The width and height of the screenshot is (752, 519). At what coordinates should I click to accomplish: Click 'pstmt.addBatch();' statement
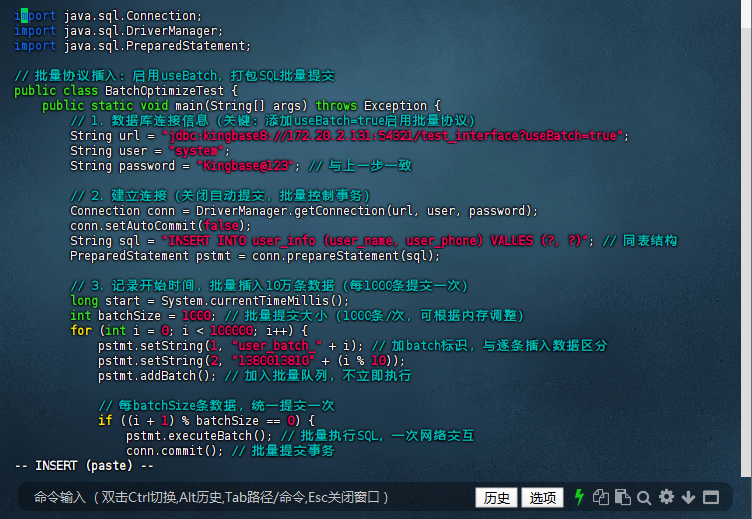click(x=157, y=375)
